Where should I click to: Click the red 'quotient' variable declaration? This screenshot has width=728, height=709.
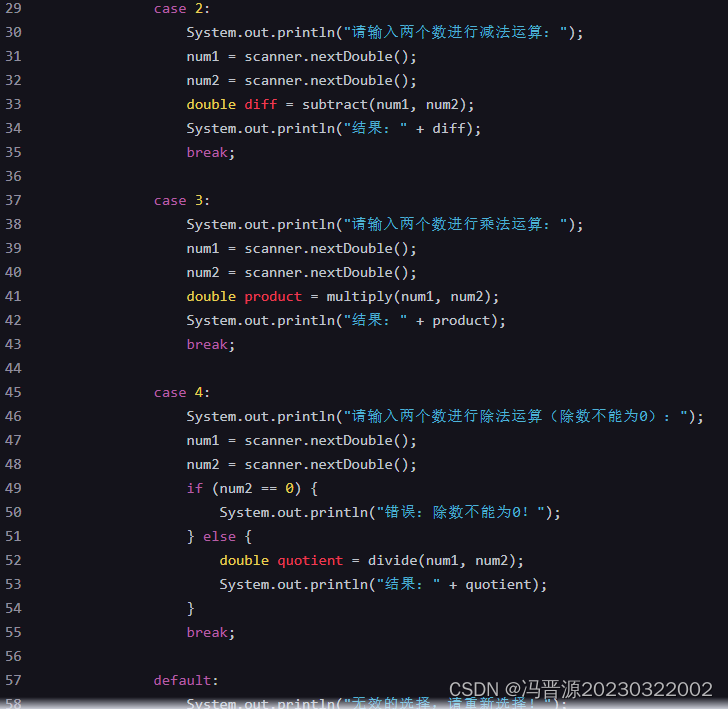pos(310,561)
